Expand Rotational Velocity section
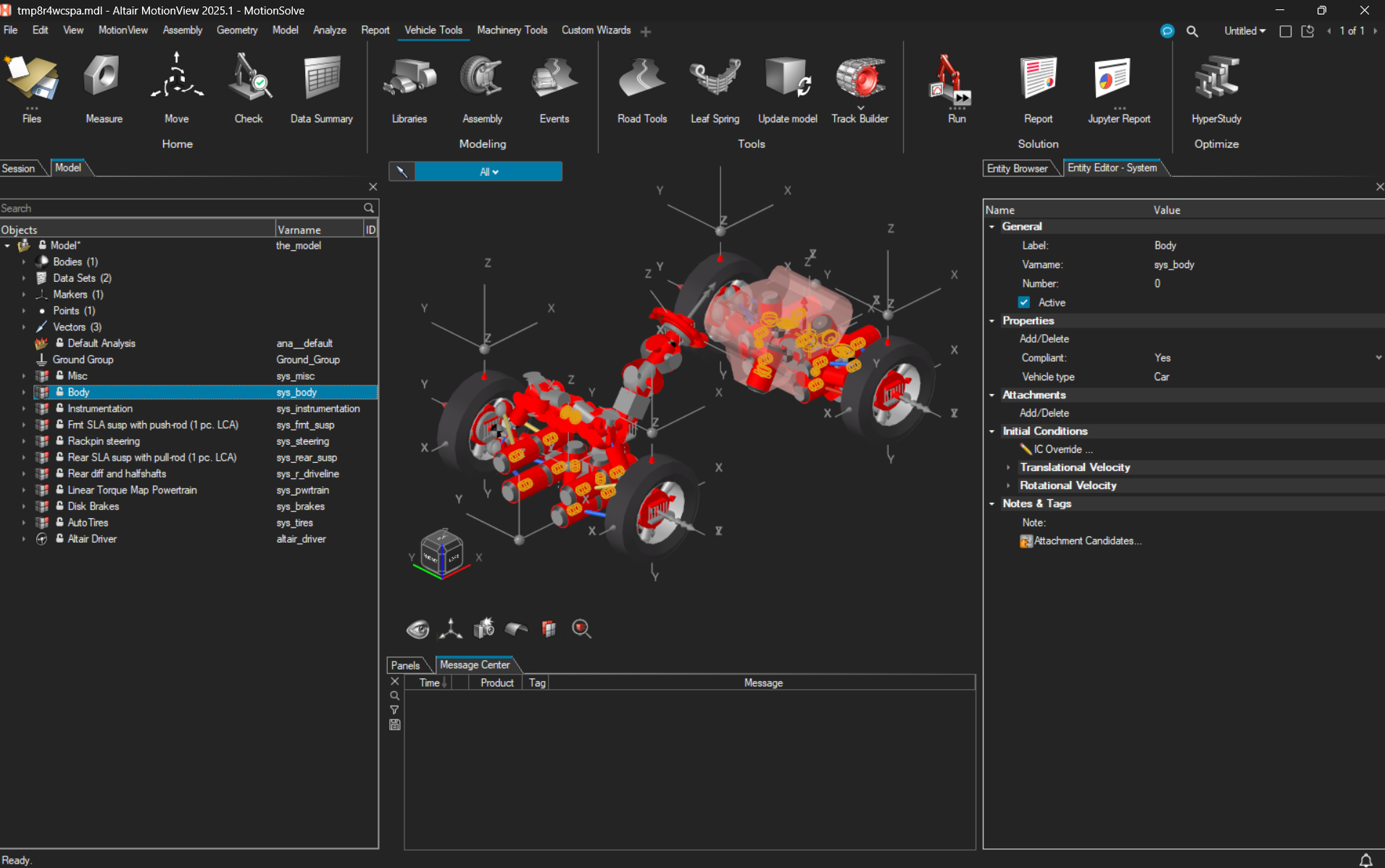This screenshot has width=1385, height=868. (x=1008, y=485)
